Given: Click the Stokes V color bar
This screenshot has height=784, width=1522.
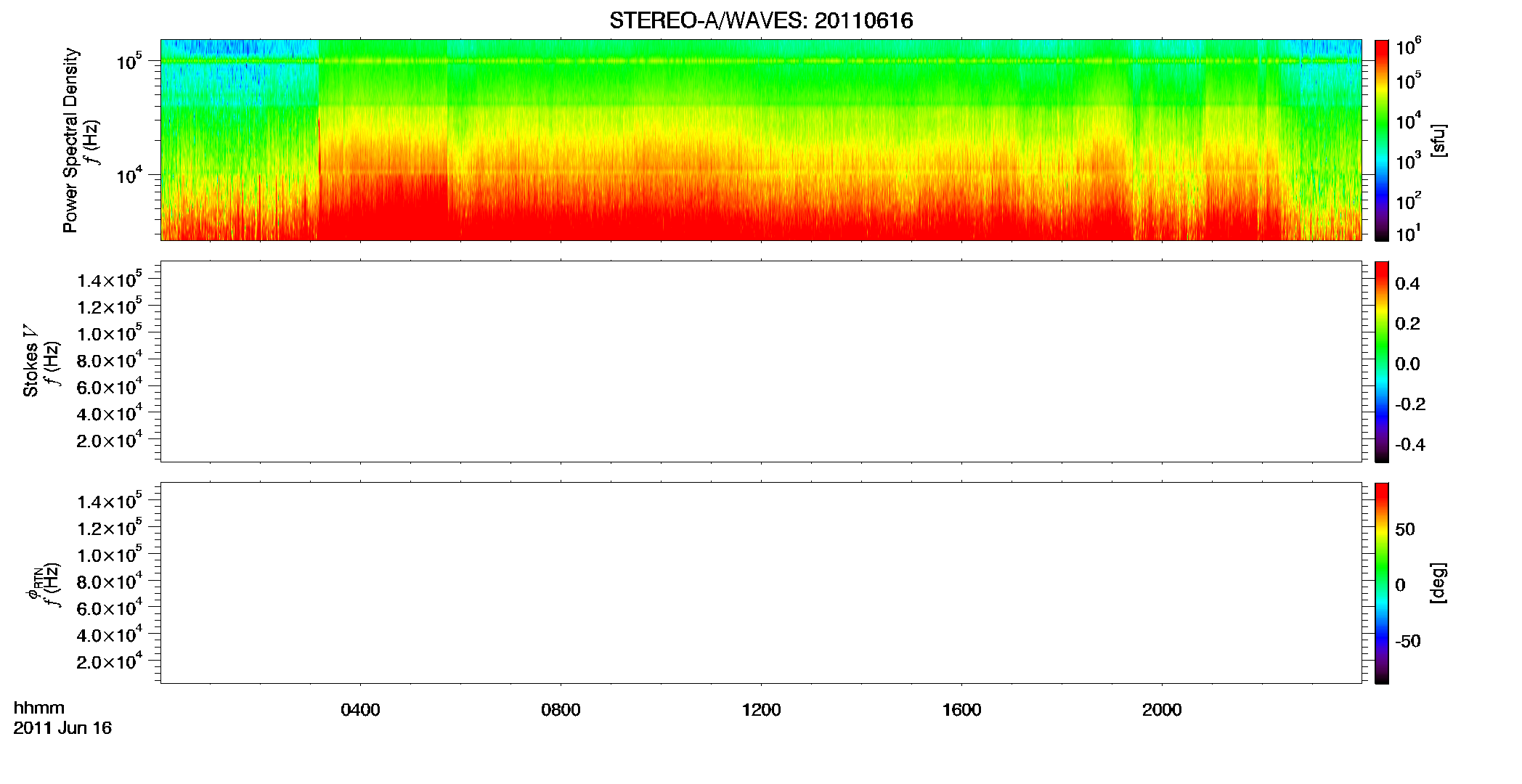Looking at the screenshot, I should click(1381, 362).
